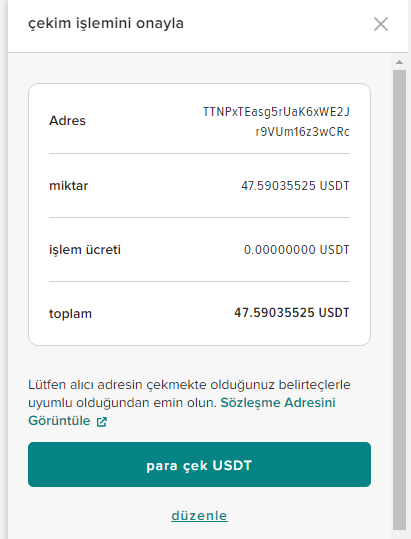Click the para çek USDT button
Image resolution: width=411 pixels, height=539 pixels.
(x=199, y=464)
